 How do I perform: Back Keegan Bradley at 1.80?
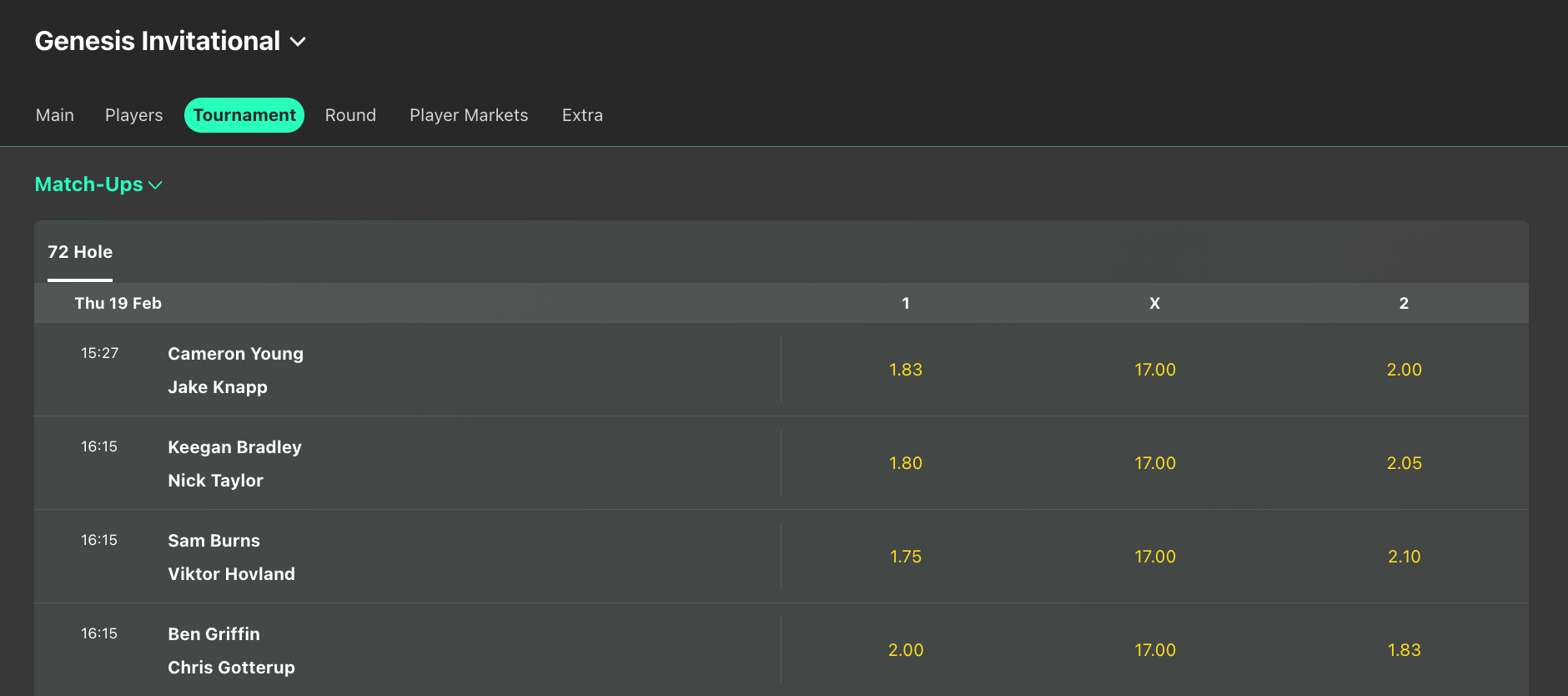(x=905, y=463)
